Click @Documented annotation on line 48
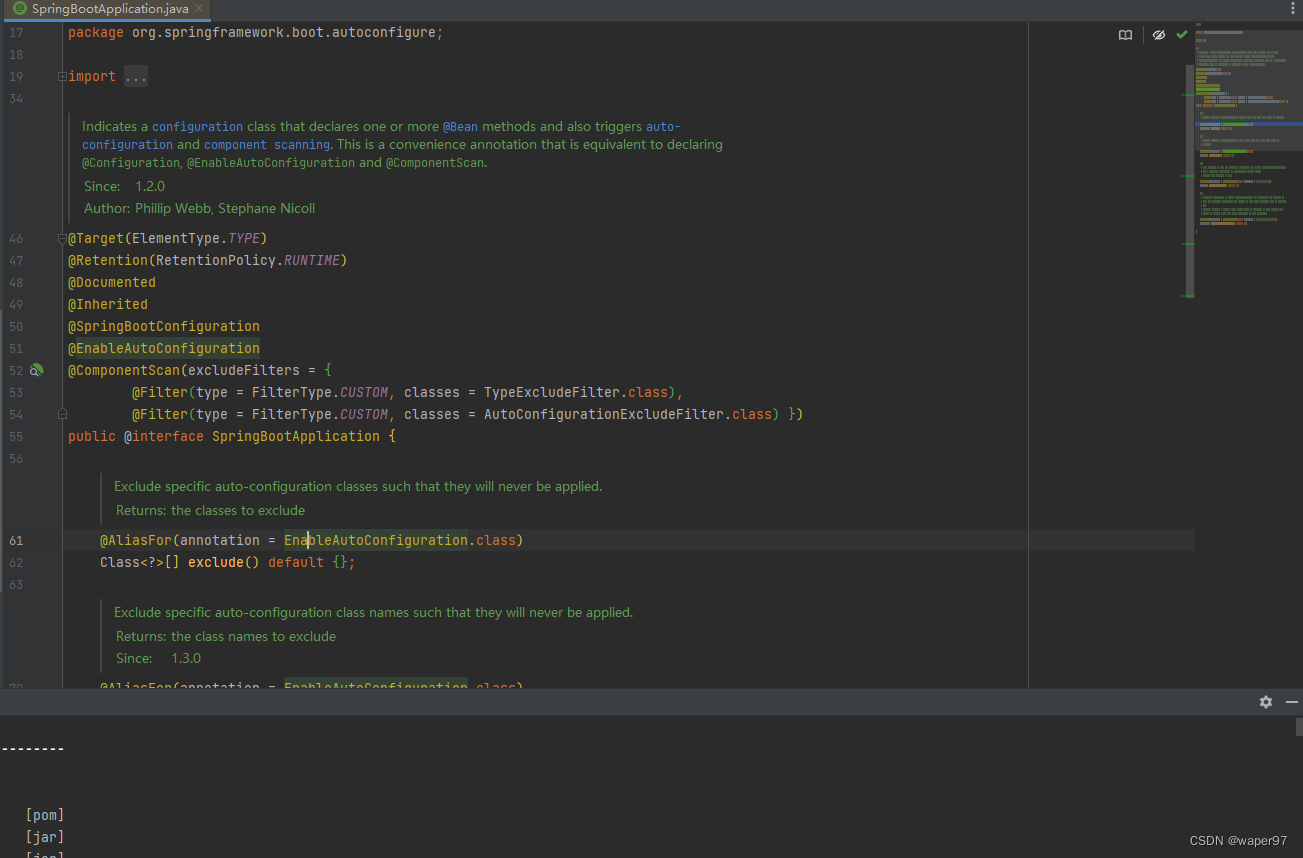 point(112,282)
